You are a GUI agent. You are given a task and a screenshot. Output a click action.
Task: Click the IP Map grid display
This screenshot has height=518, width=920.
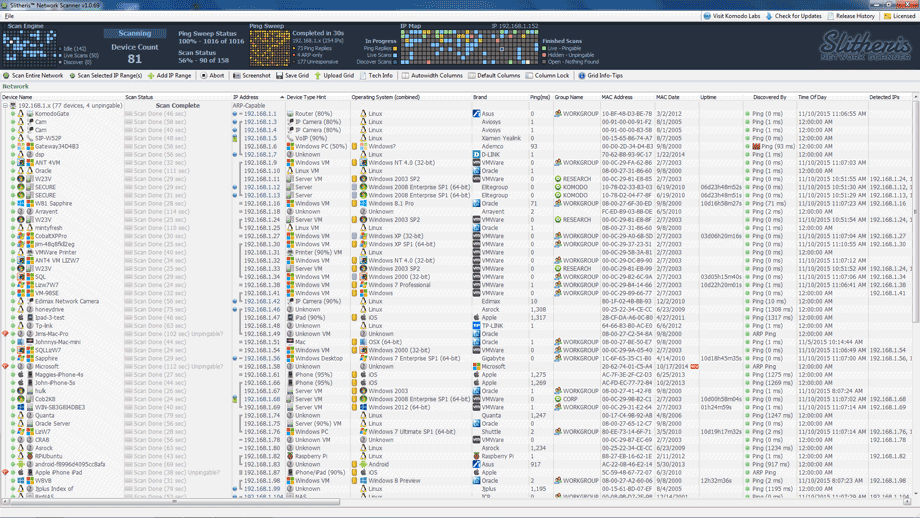coord(469,47)
